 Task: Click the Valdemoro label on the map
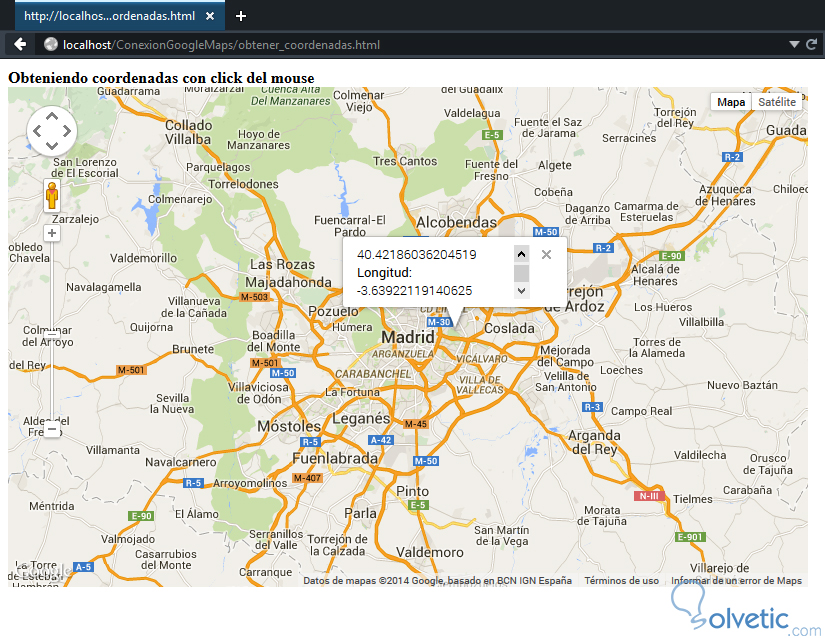[x=430, y=552]
